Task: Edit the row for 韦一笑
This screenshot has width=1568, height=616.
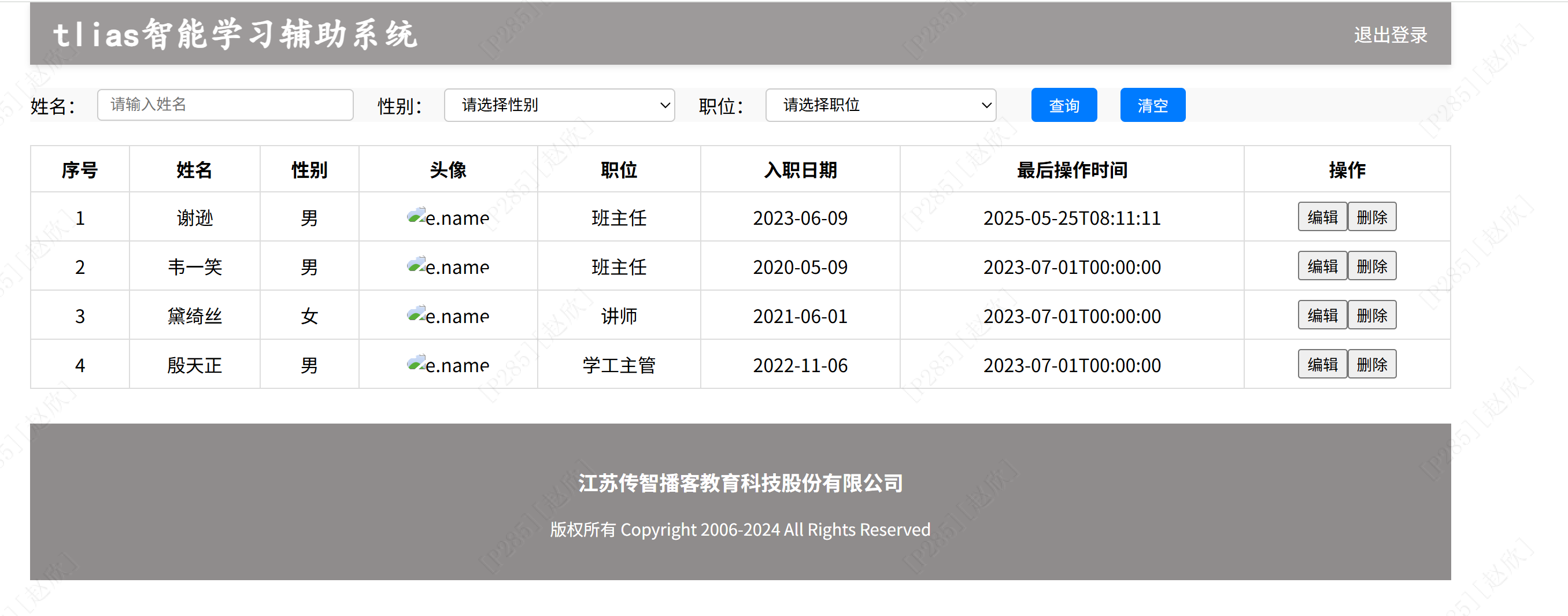Action: 1322,266
